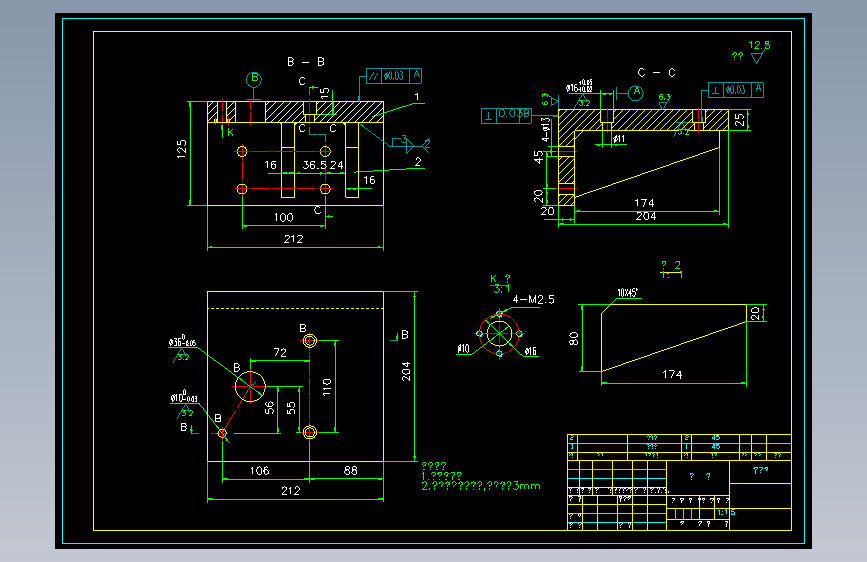
Task: Click the ø36 hole tolerance callout
Action: (x=182, y=343)
